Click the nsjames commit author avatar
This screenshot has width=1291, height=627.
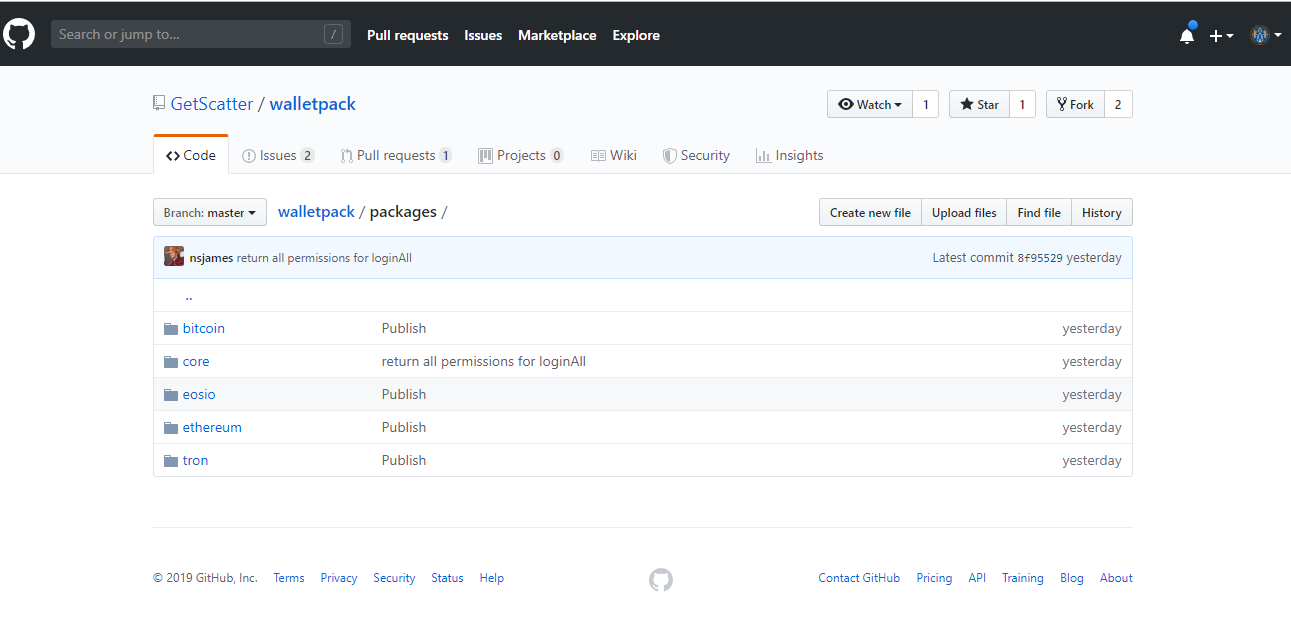click(x=174, y=257)
